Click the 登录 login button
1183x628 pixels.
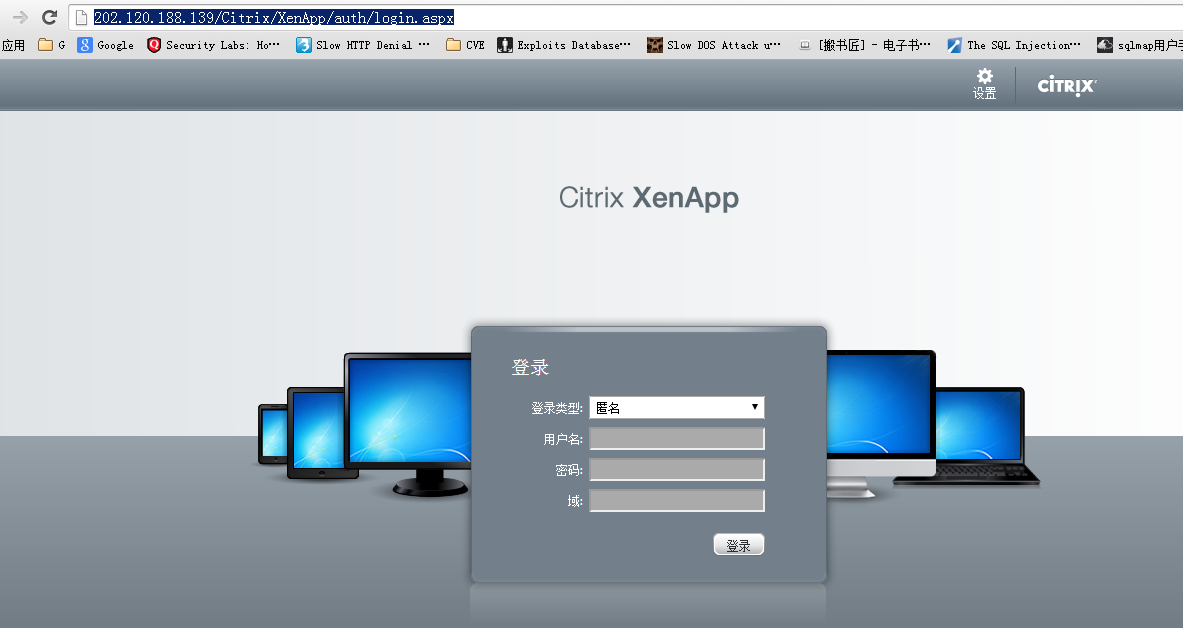point(739,544)
